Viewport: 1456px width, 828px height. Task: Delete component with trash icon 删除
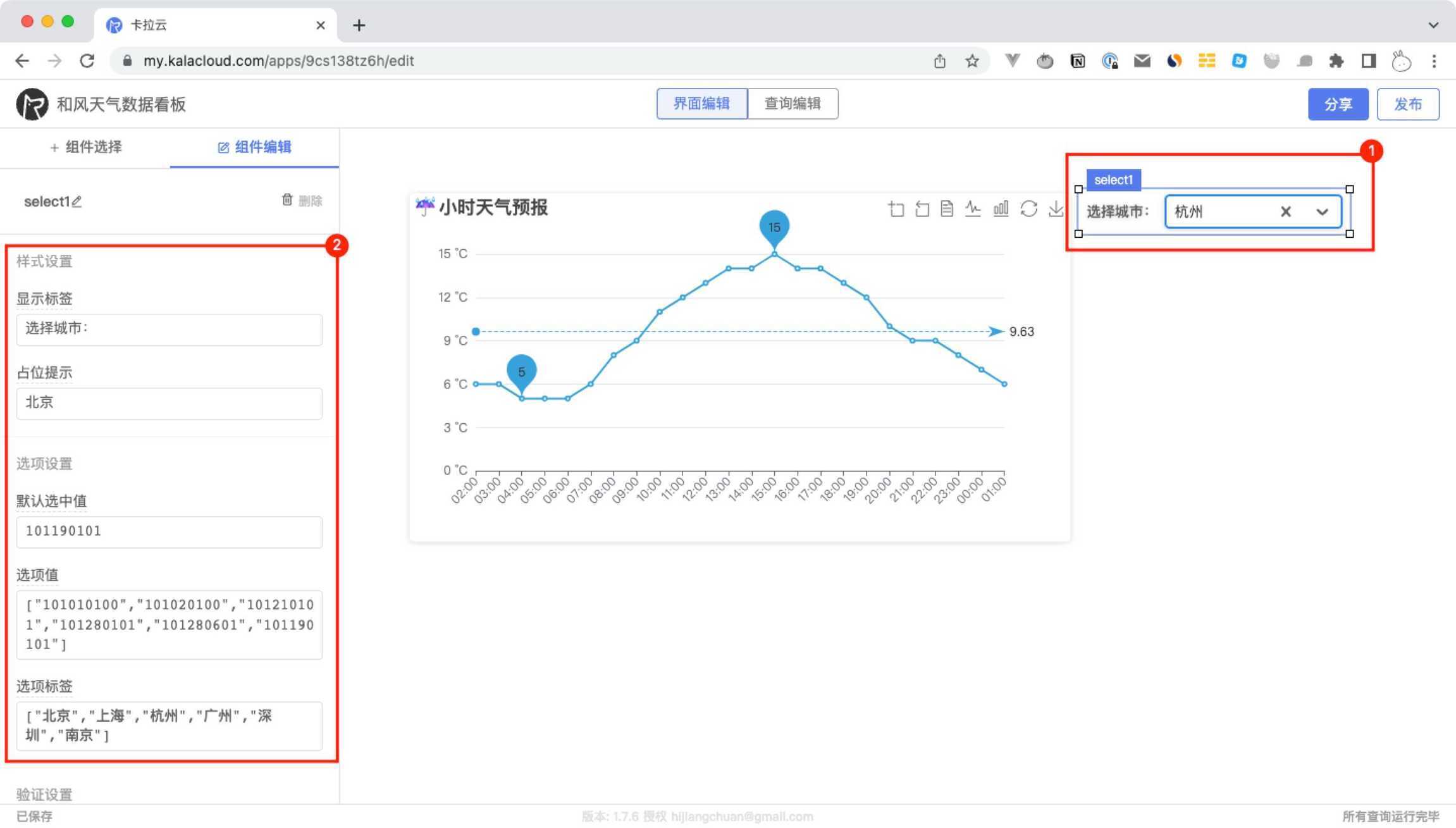coord(302,201)
